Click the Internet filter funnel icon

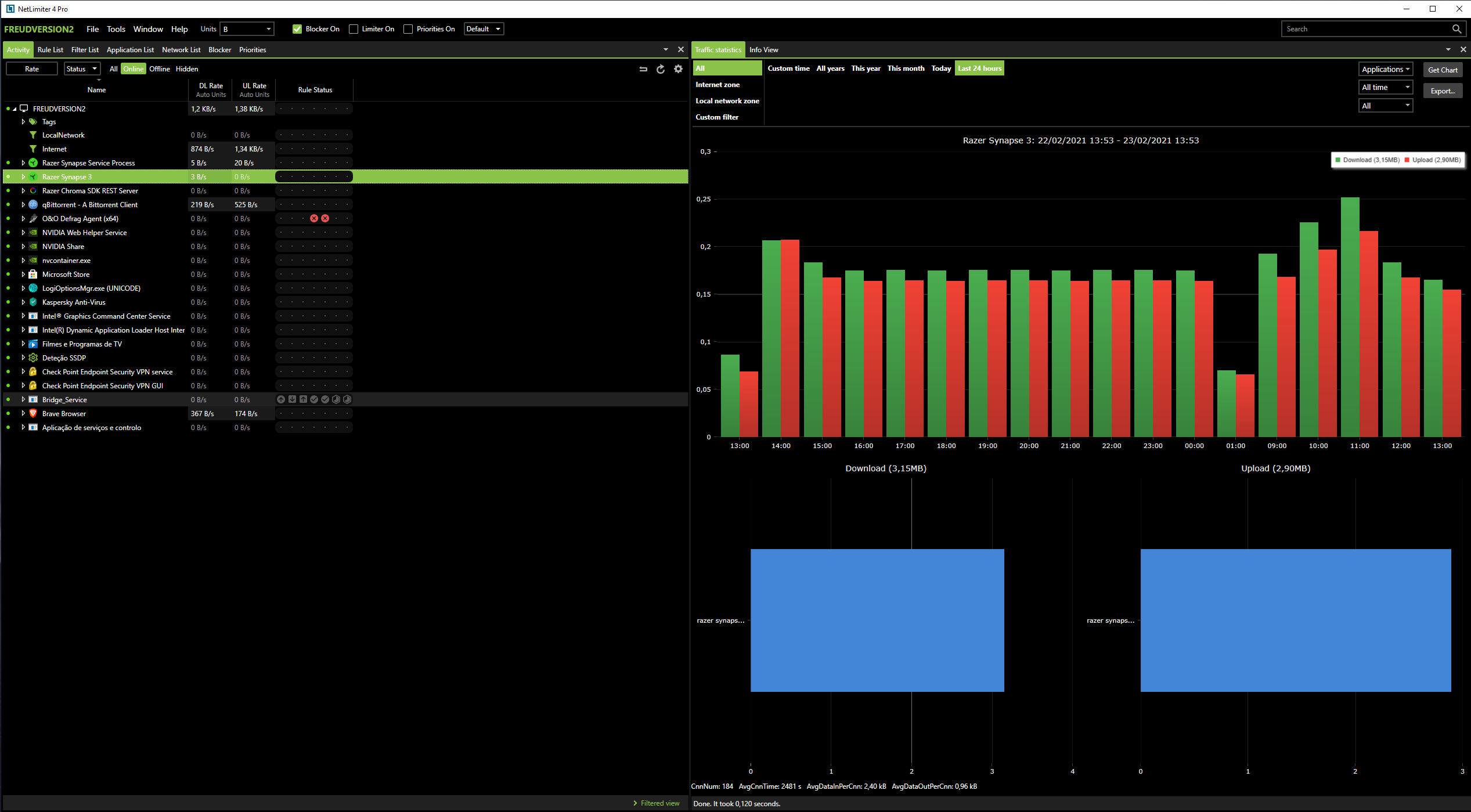coord(33,149)
